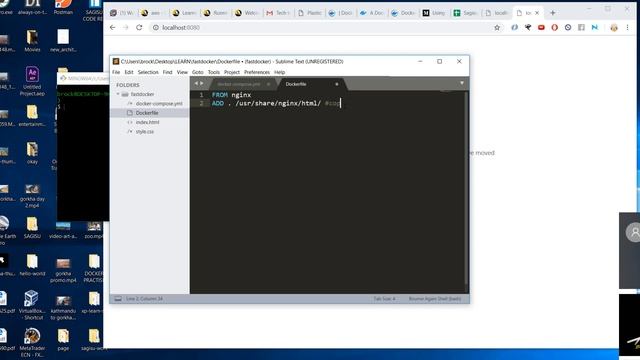Viewport: 640px width, 360px height.
Task: Open a new Chrome tab with plus
Action: pyautogui.click(x=553, y=13)
